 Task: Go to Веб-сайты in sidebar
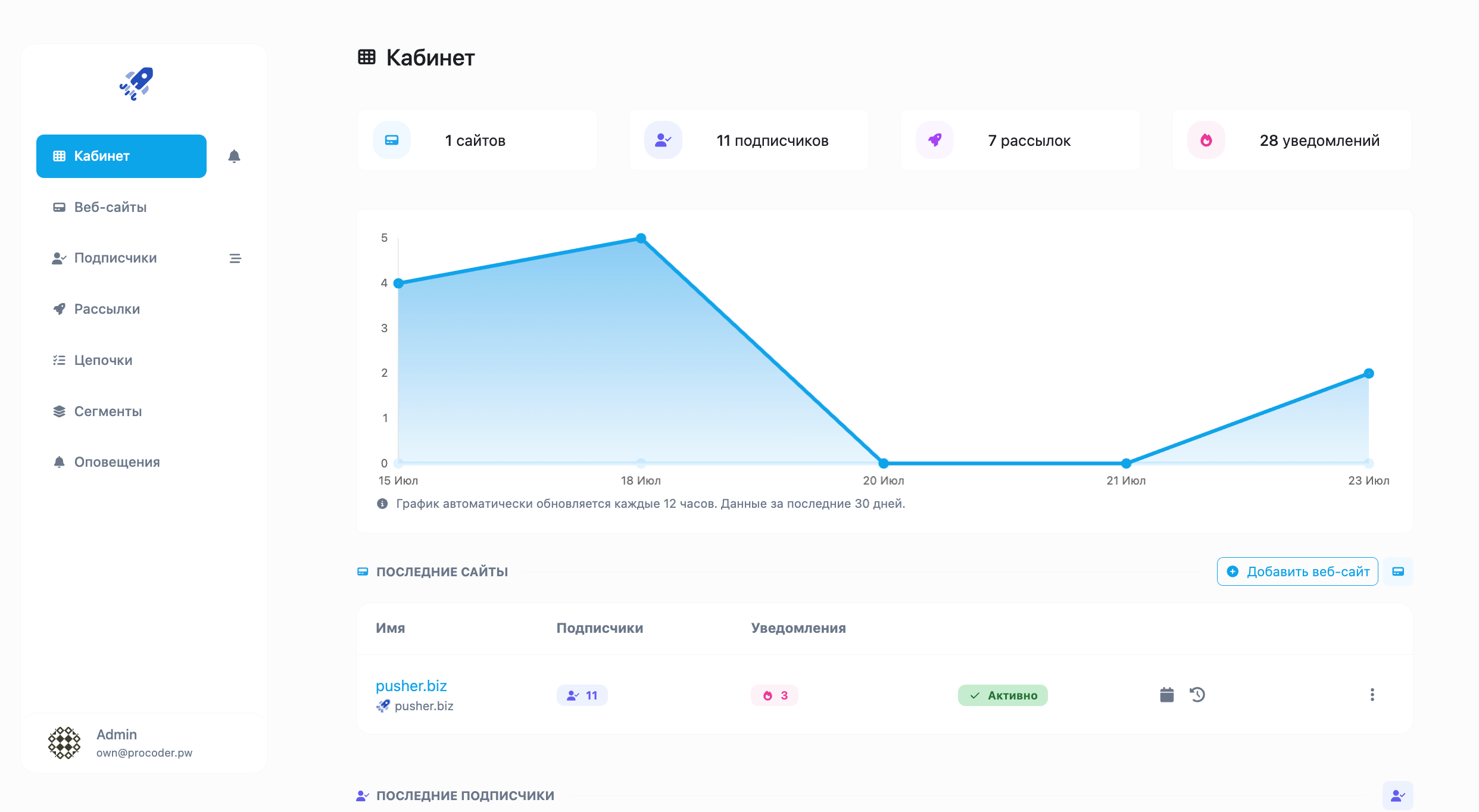pos(110,207)
